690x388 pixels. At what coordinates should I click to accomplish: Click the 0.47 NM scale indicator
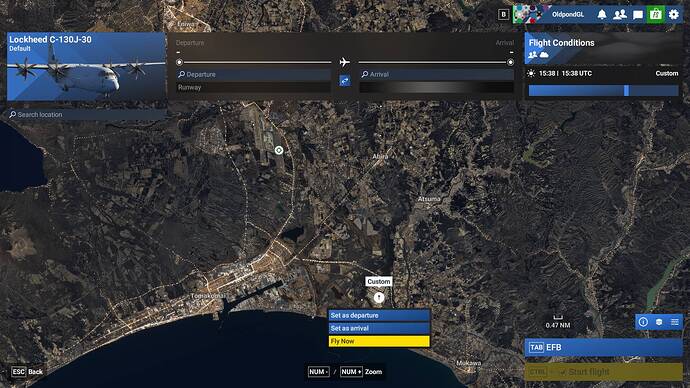pos(558,322)
